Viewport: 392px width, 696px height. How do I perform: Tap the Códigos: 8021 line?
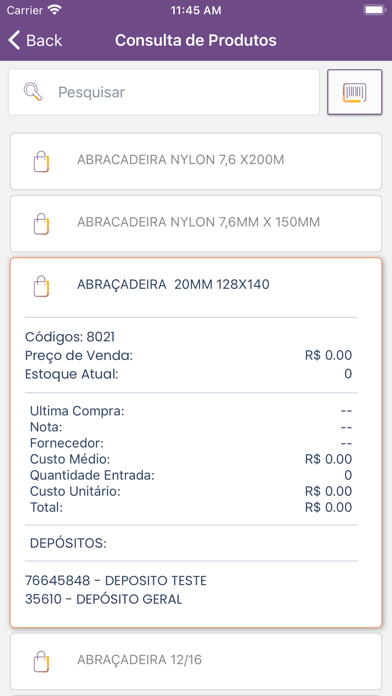(70, 337)
